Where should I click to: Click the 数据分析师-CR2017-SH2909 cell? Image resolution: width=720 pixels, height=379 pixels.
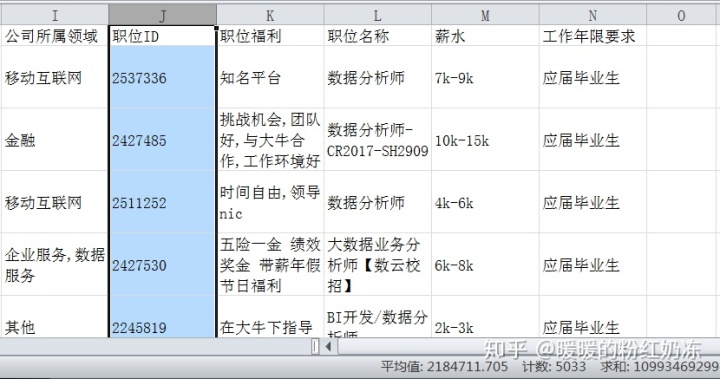377,140
